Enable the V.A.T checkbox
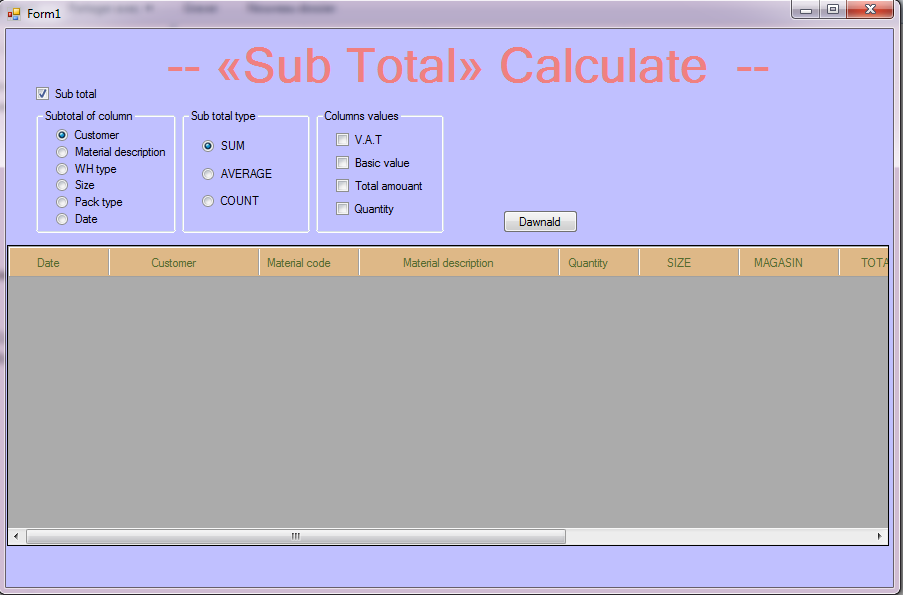903x595 pixels. pos(342,139)
